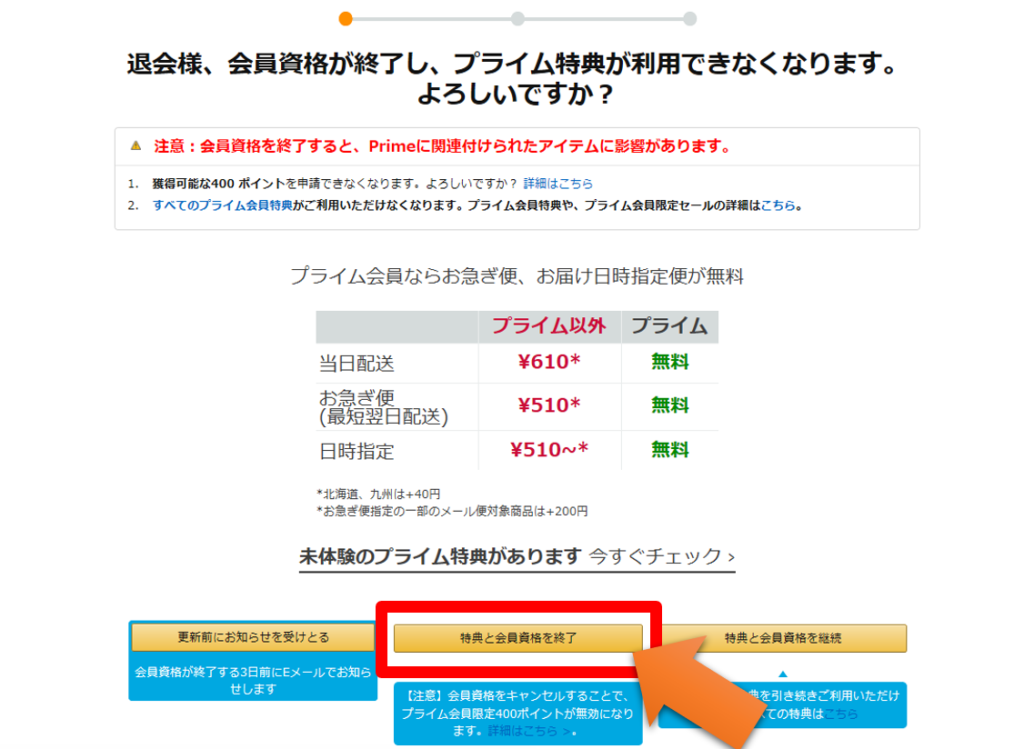Click the 更新前にお知らせを受けとる button

pos(253,637)
